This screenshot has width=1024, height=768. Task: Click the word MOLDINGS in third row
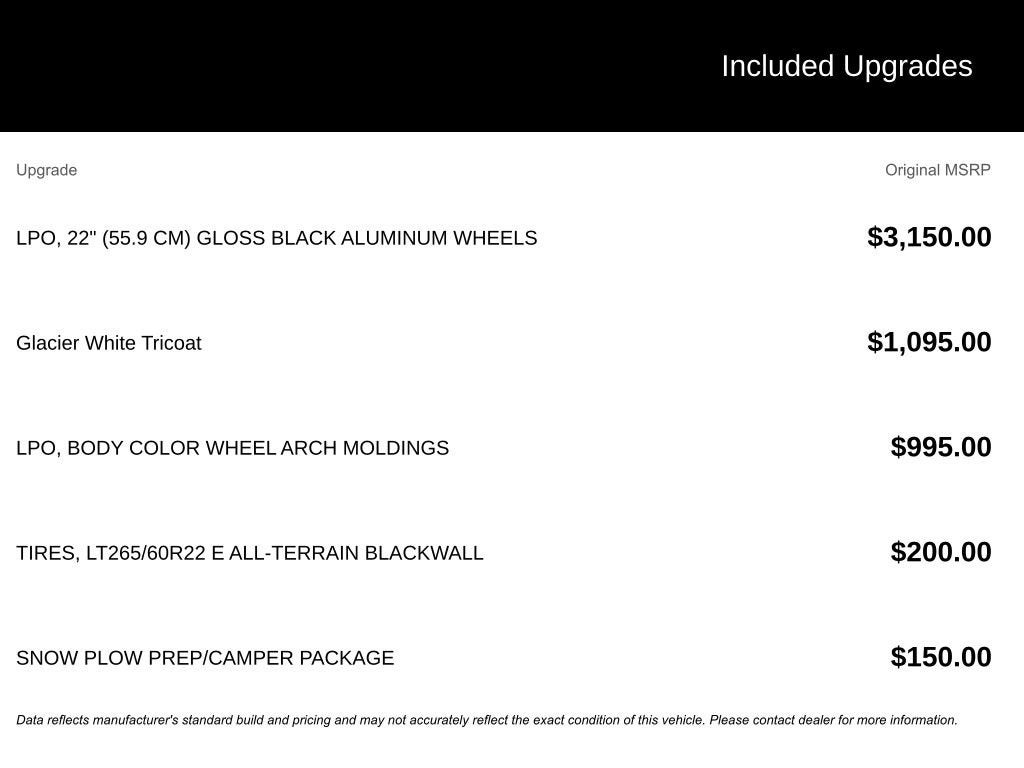[396, 448]
